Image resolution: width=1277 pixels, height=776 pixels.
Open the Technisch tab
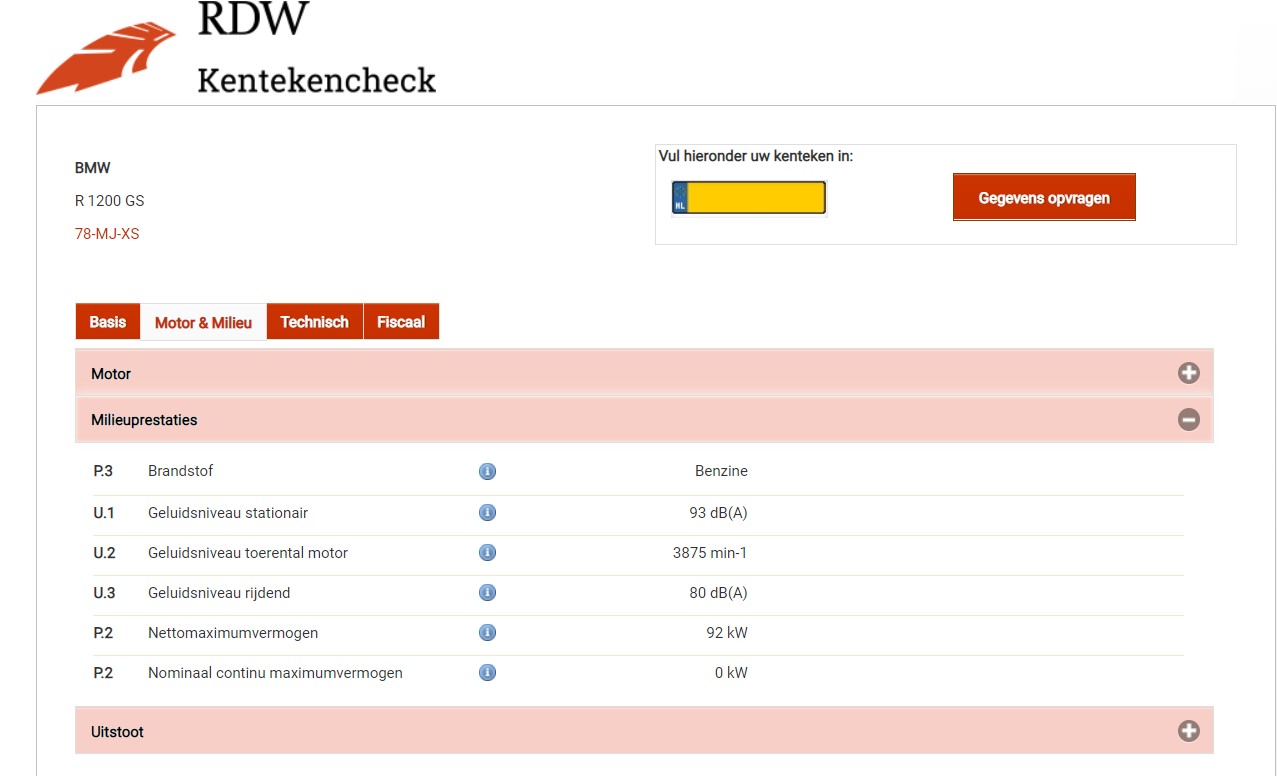314,322
